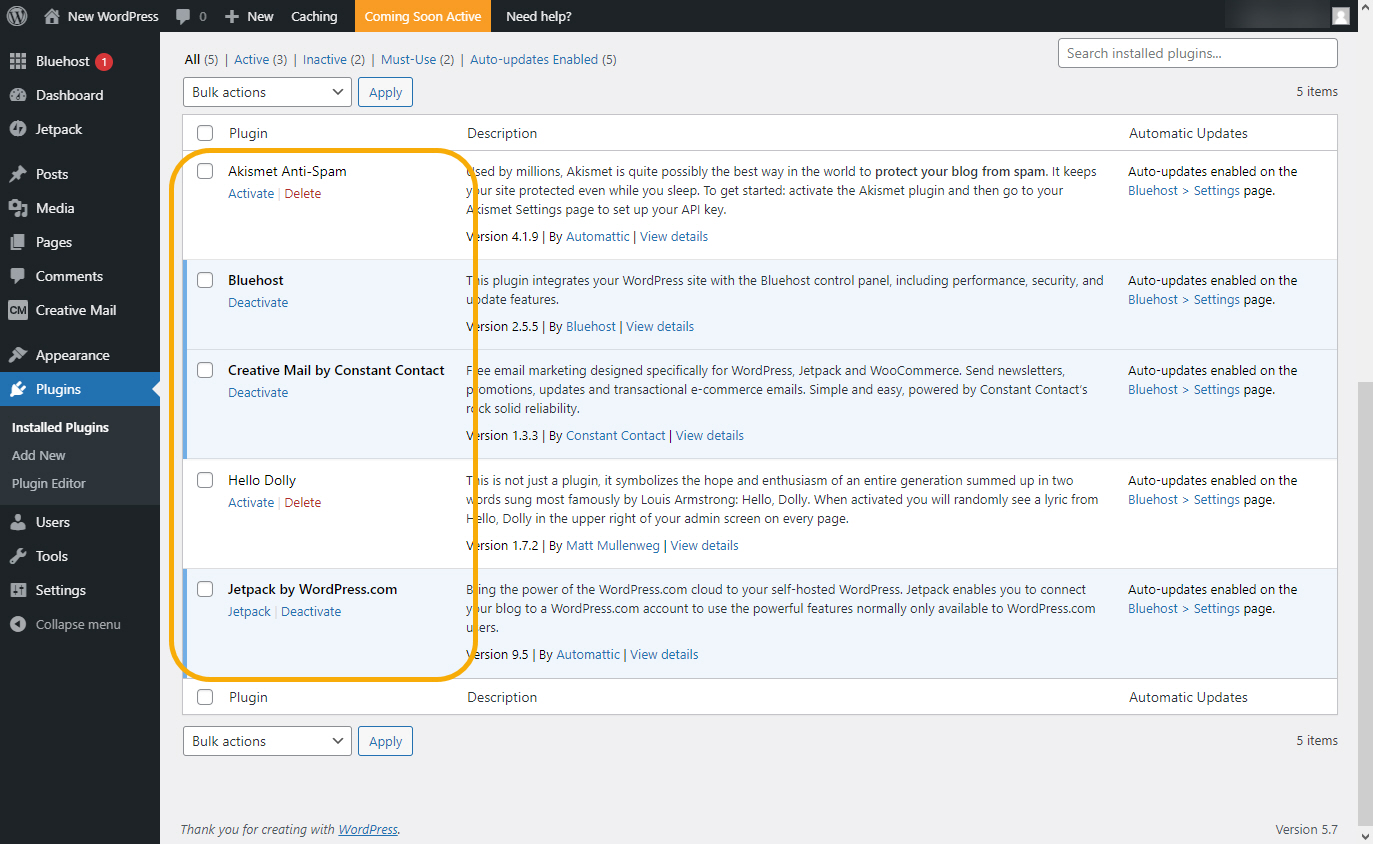1373x844 pixels.
Task: Click the top Apply button
Action: [x=385, y=92]
